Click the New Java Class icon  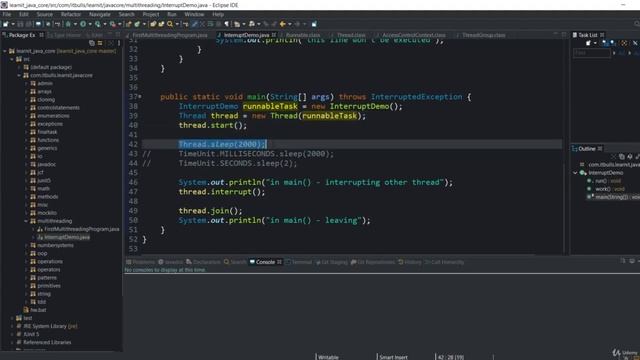(x=137, y=24)
